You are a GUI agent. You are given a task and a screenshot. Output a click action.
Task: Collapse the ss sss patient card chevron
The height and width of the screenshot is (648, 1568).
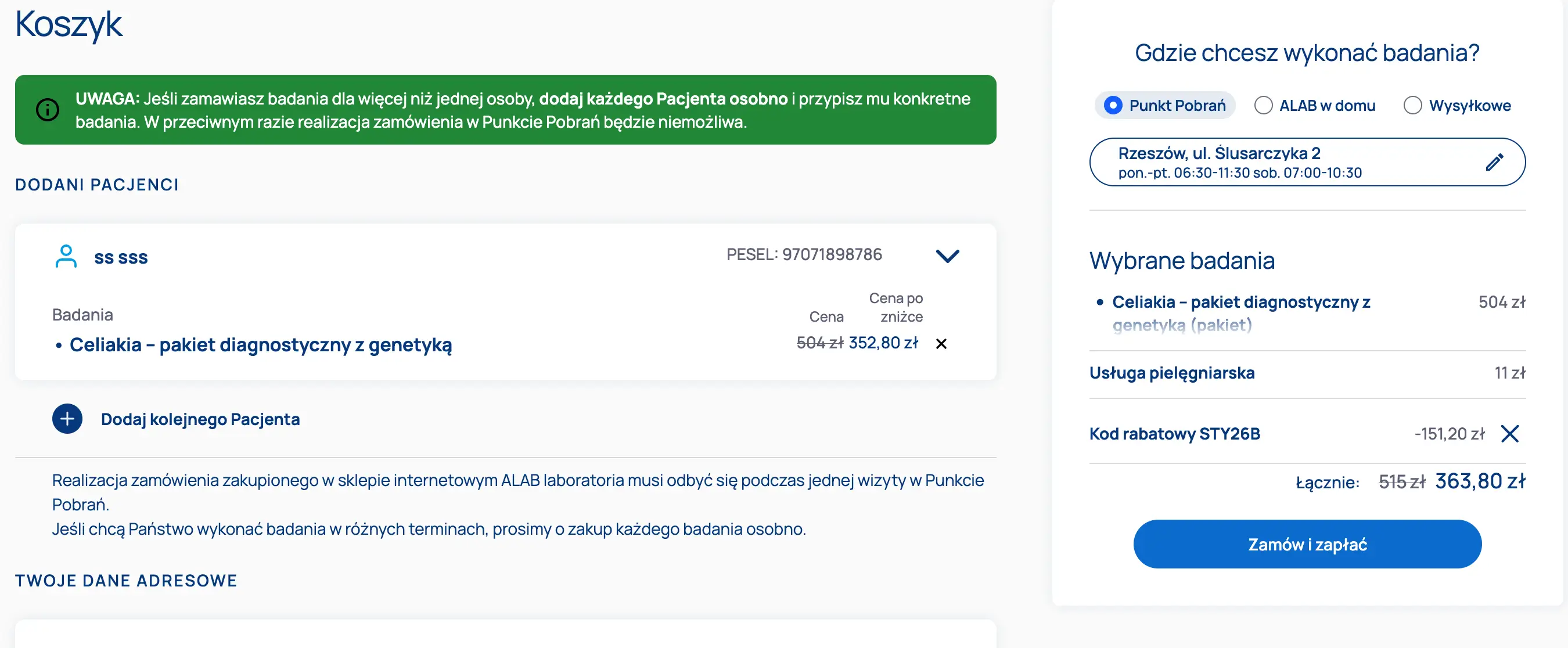pos(947,255)
